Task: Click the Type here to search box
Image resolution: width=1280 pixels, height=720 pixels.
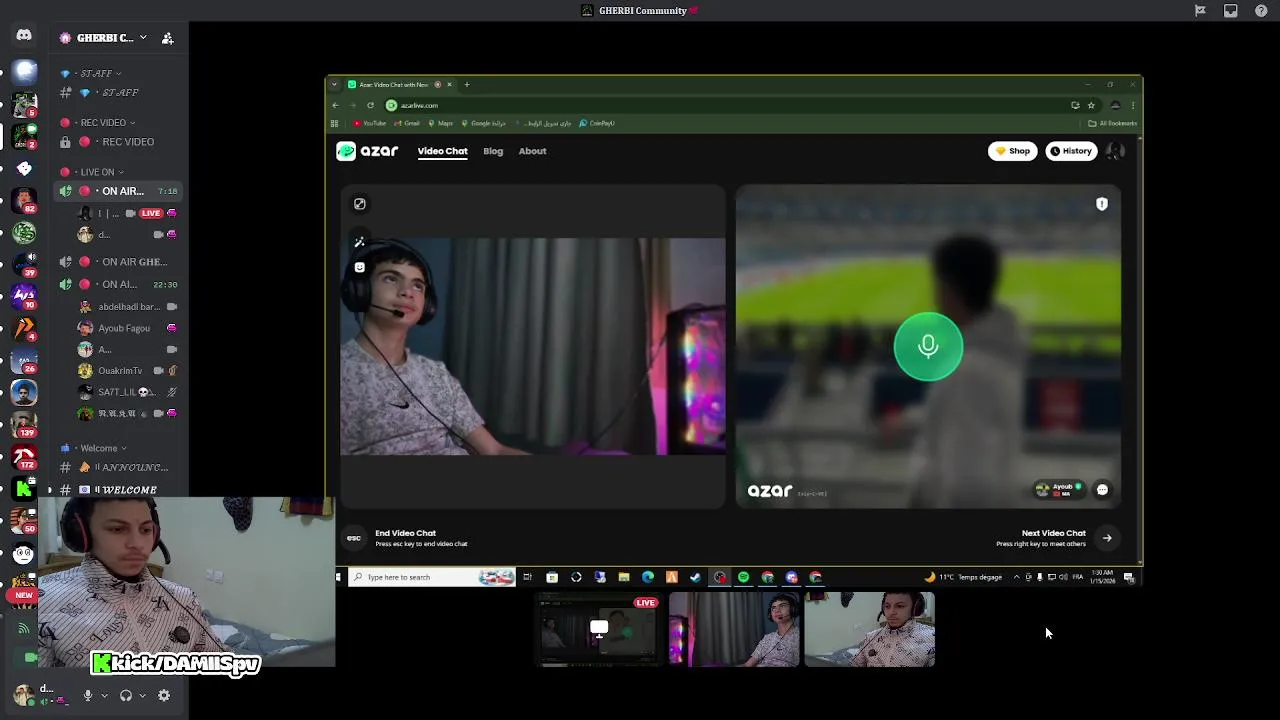Action: tap(431, 577)
